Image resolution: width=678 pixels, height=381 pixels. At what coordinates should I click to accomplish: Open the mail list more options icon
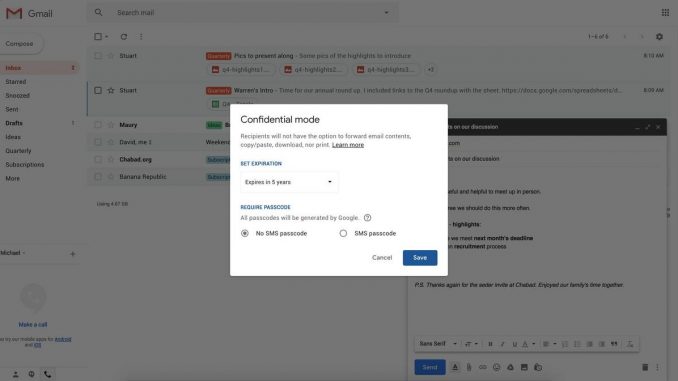click(141, 37)
